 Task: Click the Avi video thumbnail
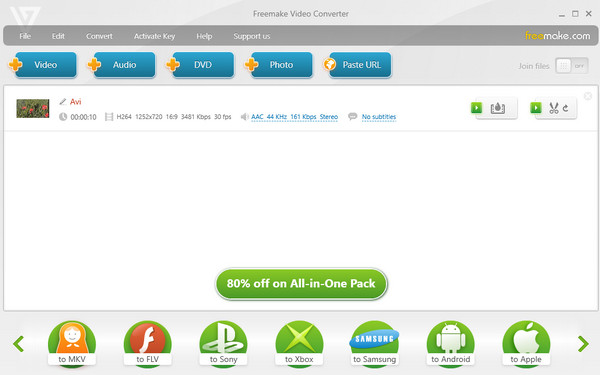[33, 108]
